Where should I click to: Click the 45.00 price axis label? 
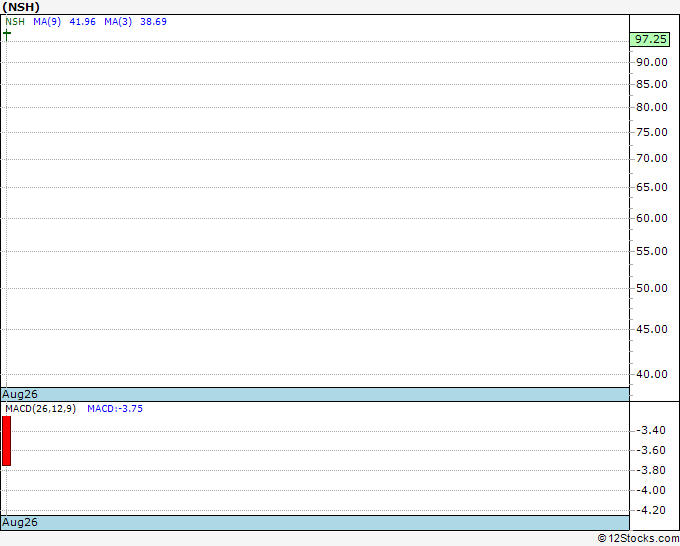[651, 329]
